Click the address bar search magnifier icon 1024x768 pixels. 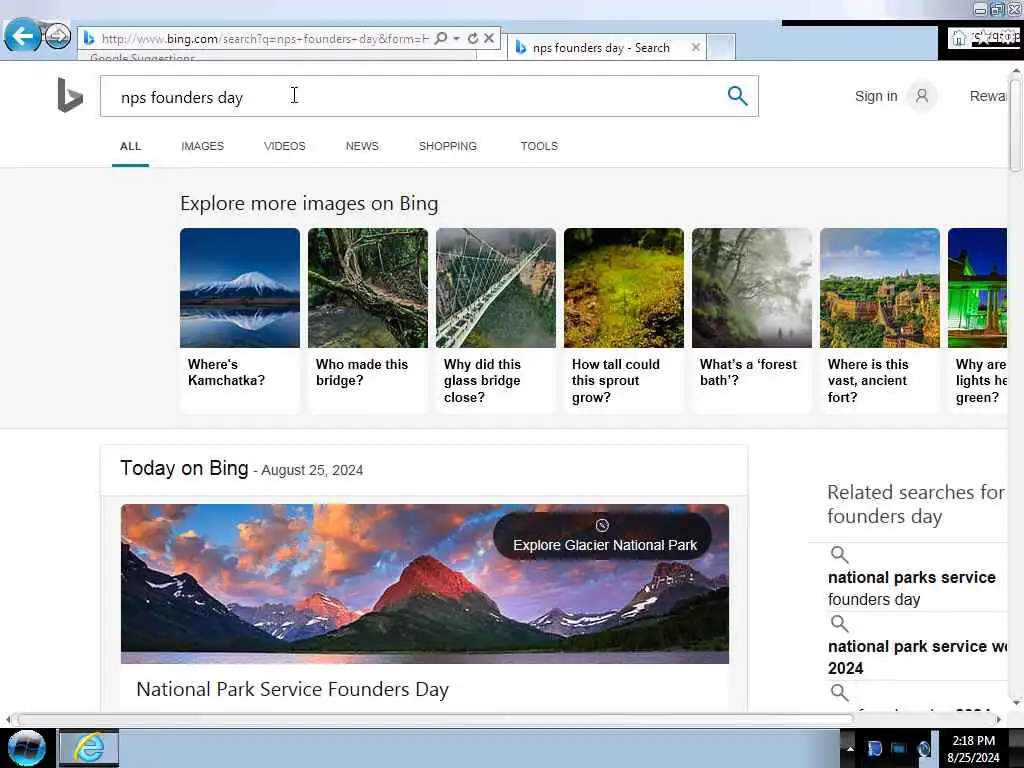click(441, 39)
